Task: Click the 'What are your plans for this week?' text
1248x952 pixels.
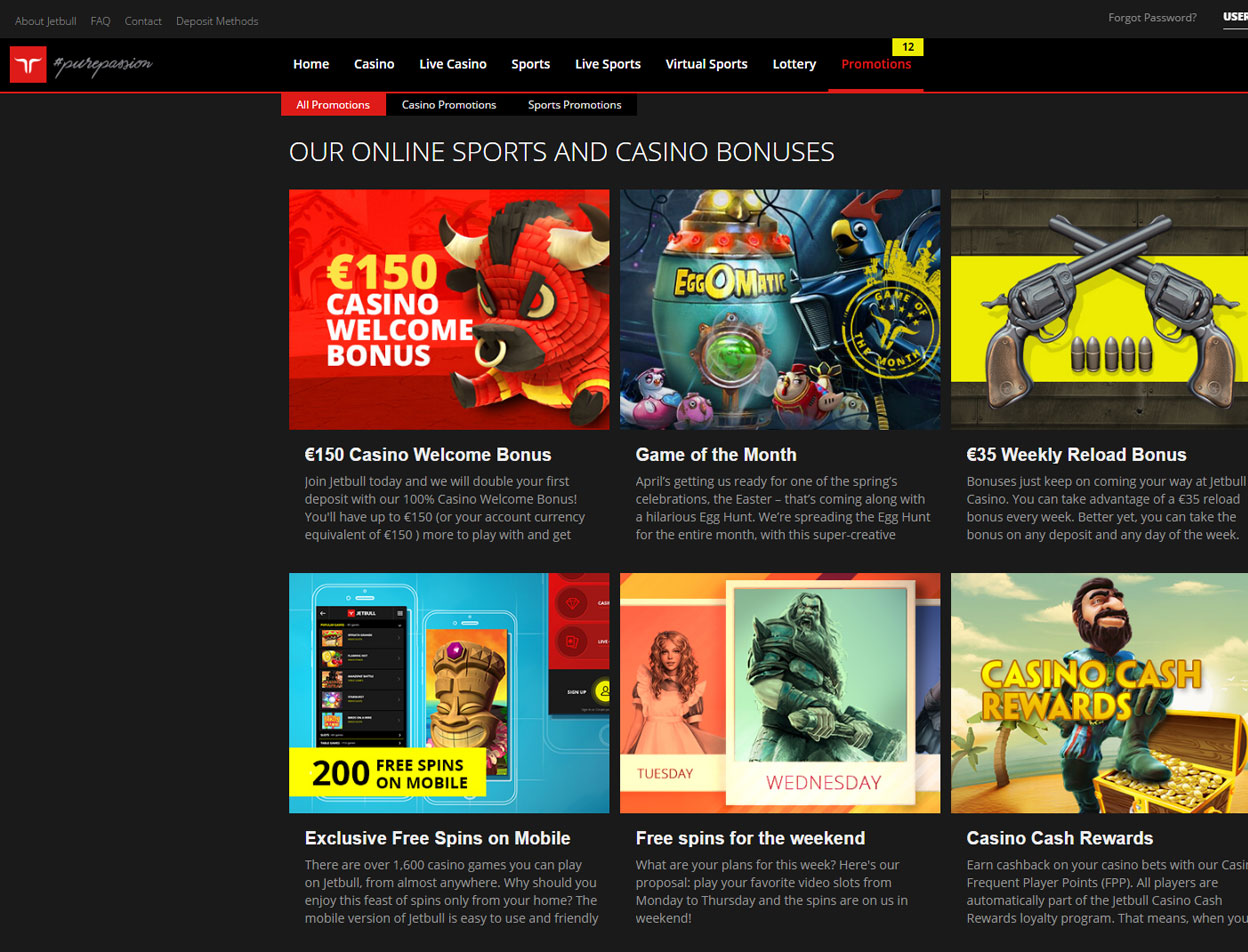Action: point(772,891)
